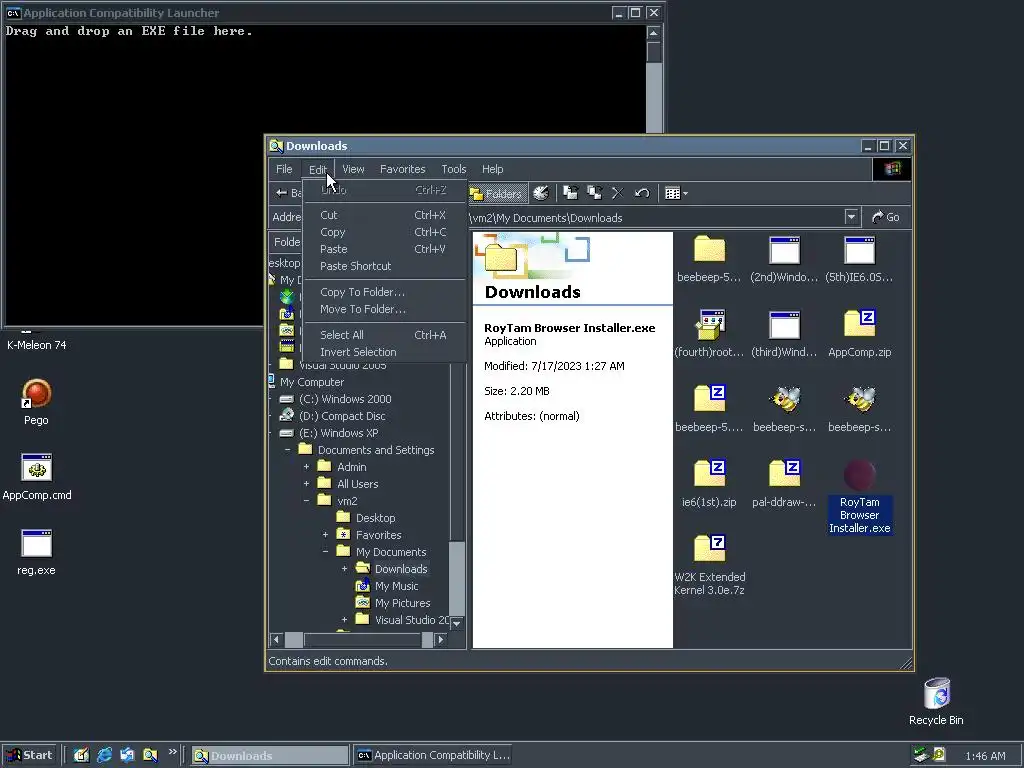
Task: Collapse the vm2 folder node
Action: pos(306,501)
